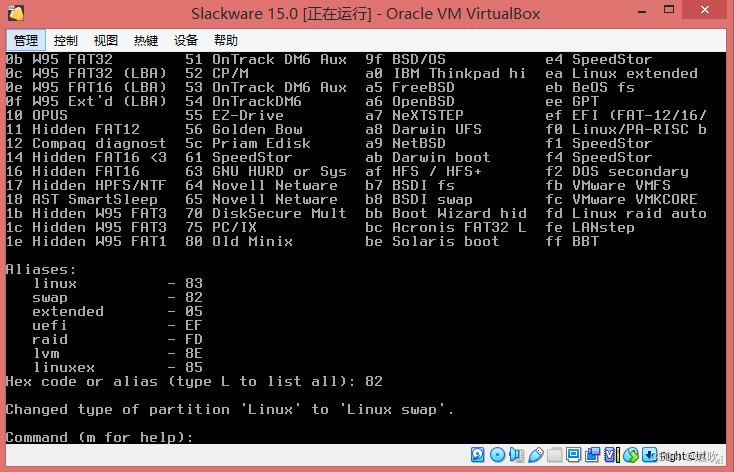
Task: Open the 控制 menu
Action: (66, 40)
